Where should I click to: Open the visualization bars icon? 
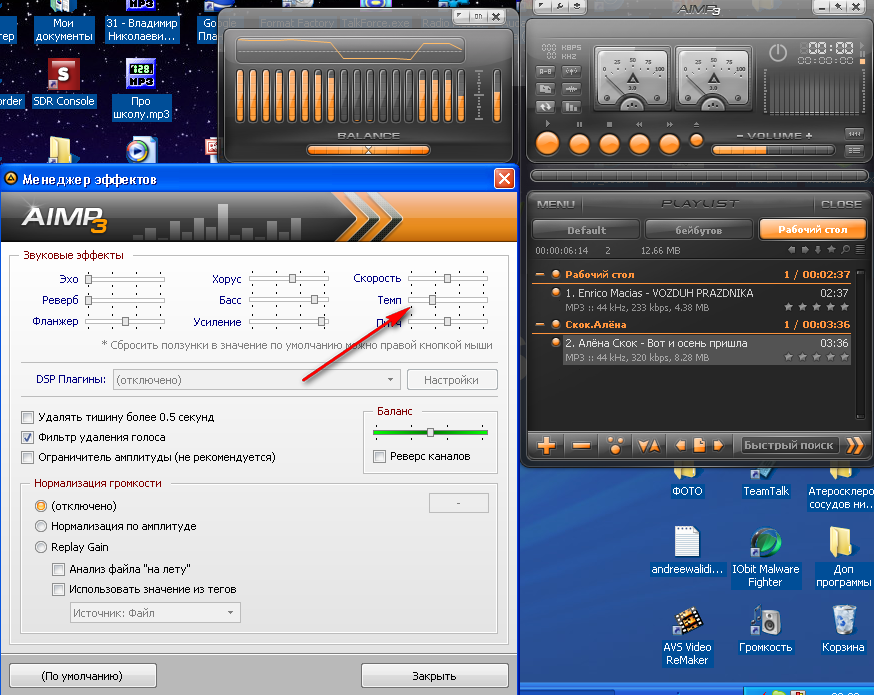[x=571, y=106]
